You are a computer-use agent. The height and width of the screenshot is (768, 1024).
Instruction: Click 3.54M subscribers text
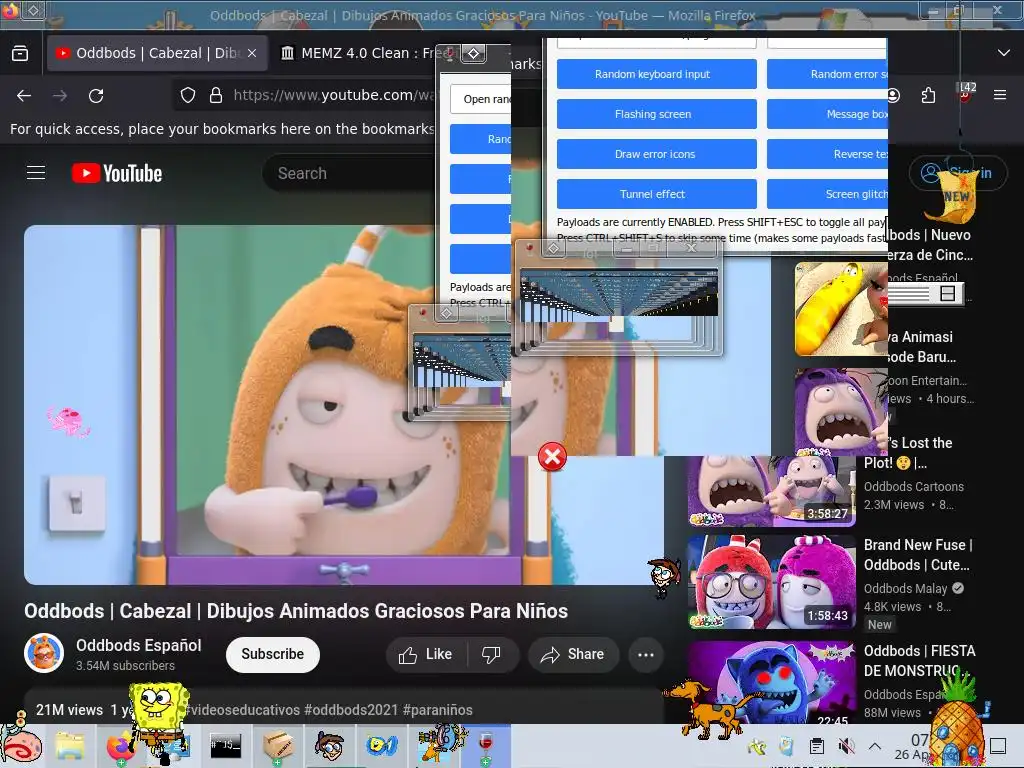point(125,665)
